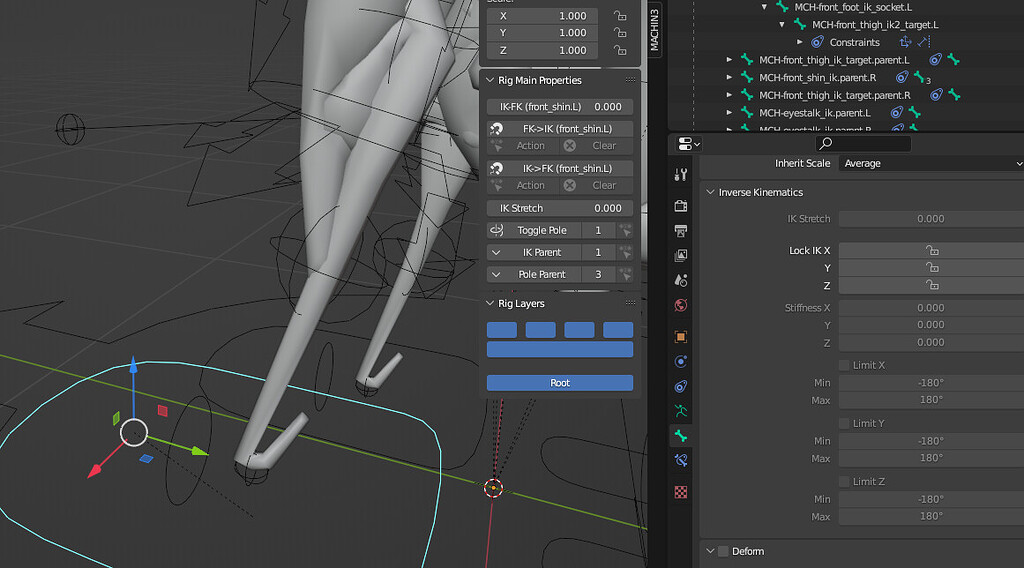The width and height of the screenshot is (1024, 568).
Task: Click the FK->IK snap icon
Action: [x=496, y=129]
